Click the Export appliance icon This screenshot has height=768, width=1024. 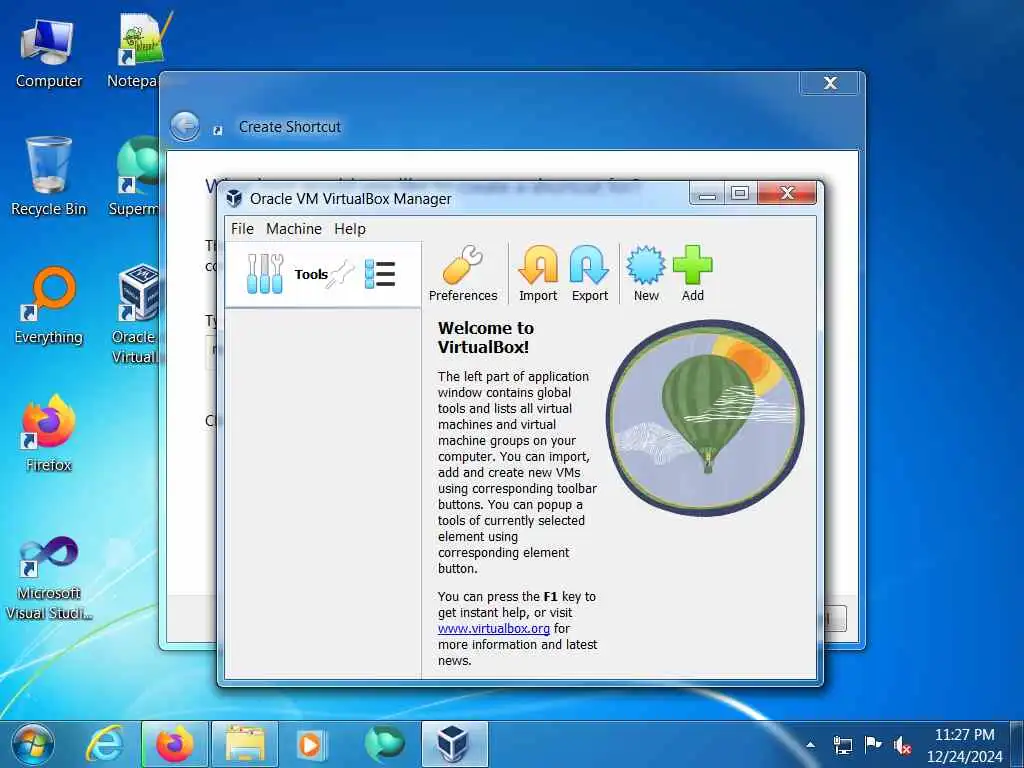(x=590, y=274)
